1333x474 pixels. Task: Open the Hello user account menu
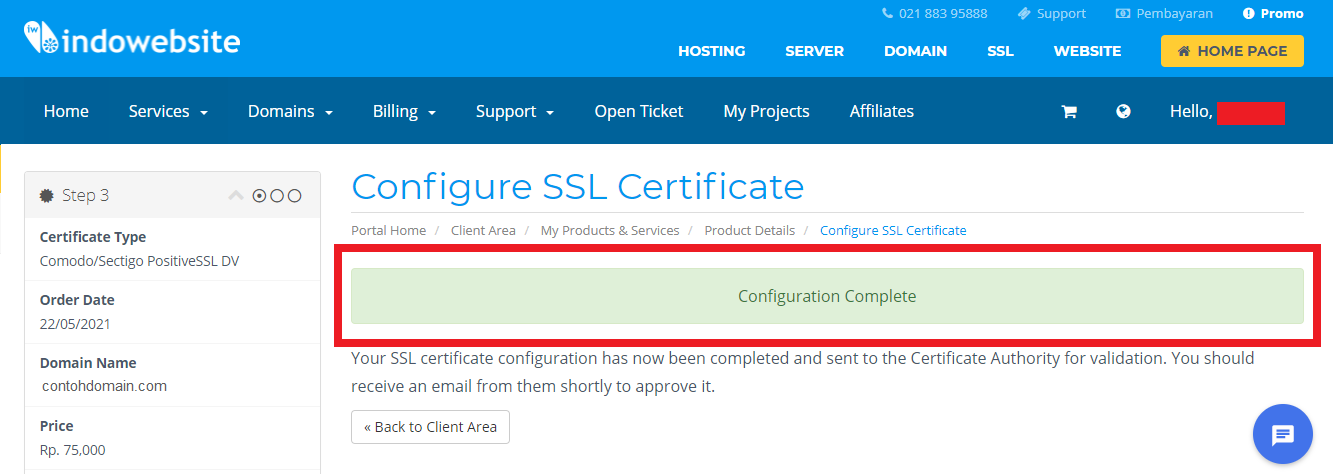pyautogui.click(x=1227, y=111)
